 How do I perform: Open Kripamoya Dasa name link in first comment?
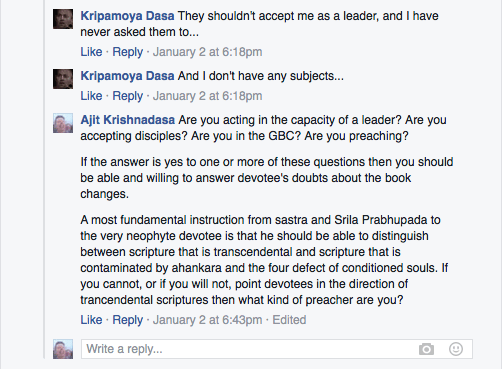127,16
